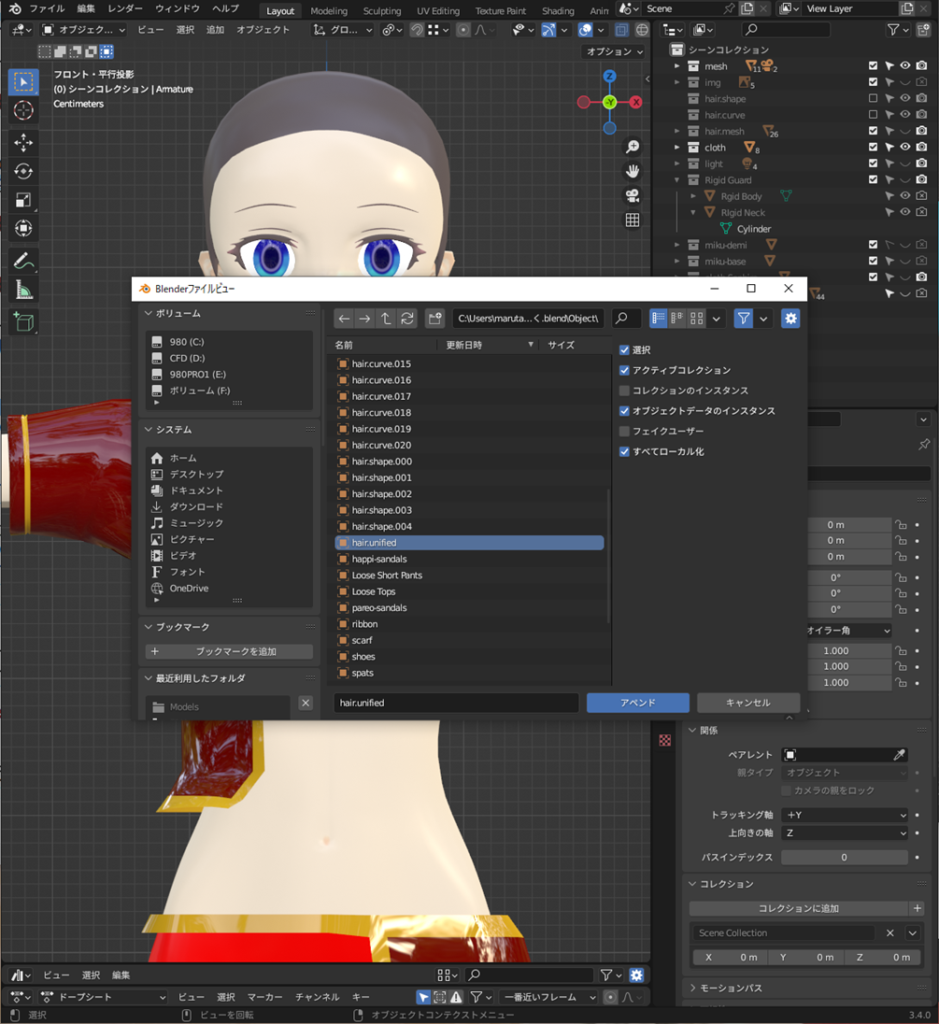Viewport: 939px width, 1024px height.
Task: Click the file browser search field
Action: pyautogui.click(x=626, y=319)
